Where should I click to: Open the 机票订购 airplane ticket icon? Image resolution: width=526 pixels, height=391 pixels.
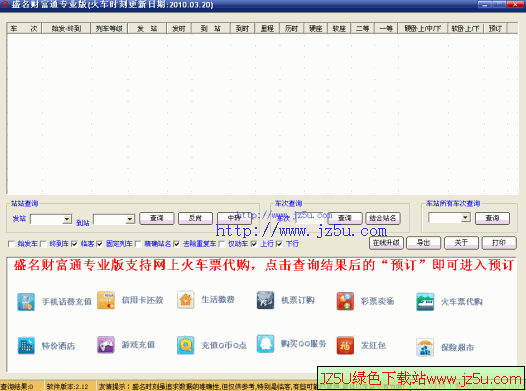coord(265,300)
